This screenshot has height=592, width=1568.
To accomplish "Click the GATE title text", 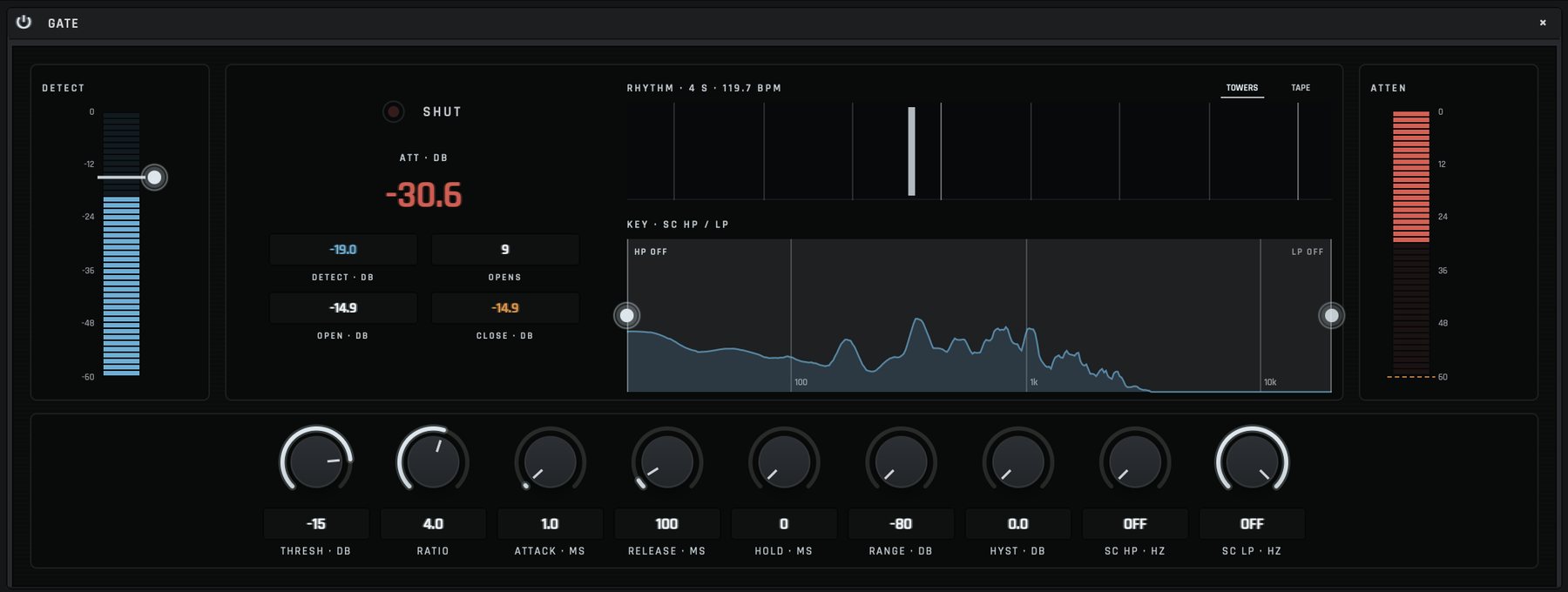I will [63, 24].
